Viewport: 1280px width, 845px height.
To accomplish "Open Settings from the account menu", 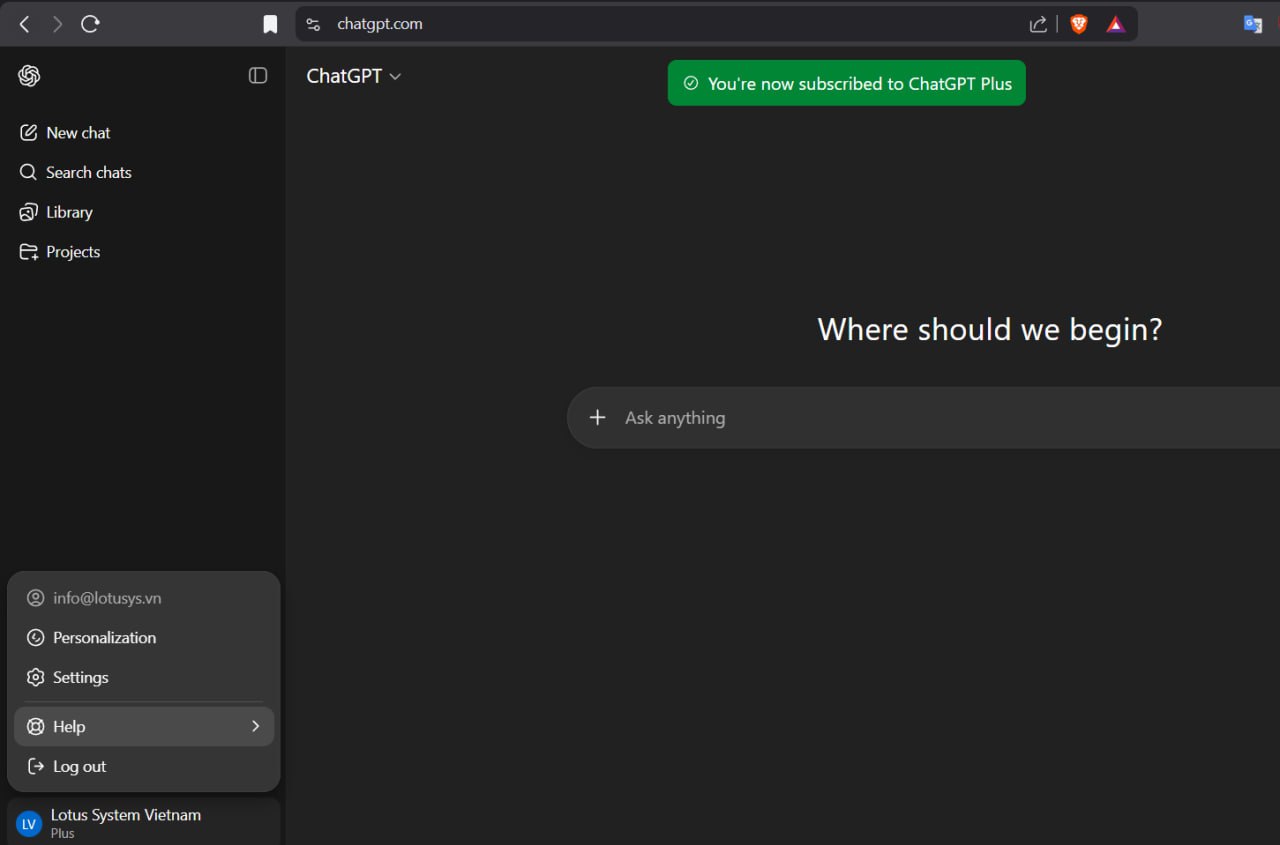I will pos(80,678).
